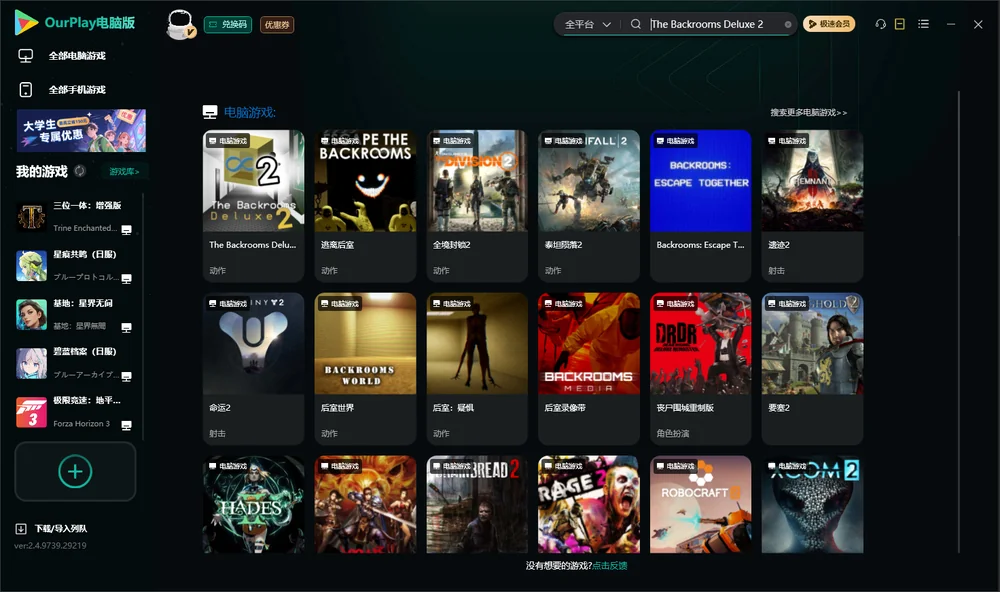This screenshot has height=592, width=1000.
Task: Click the refresh icon beside 我的游戏
Action: [80, 171]
